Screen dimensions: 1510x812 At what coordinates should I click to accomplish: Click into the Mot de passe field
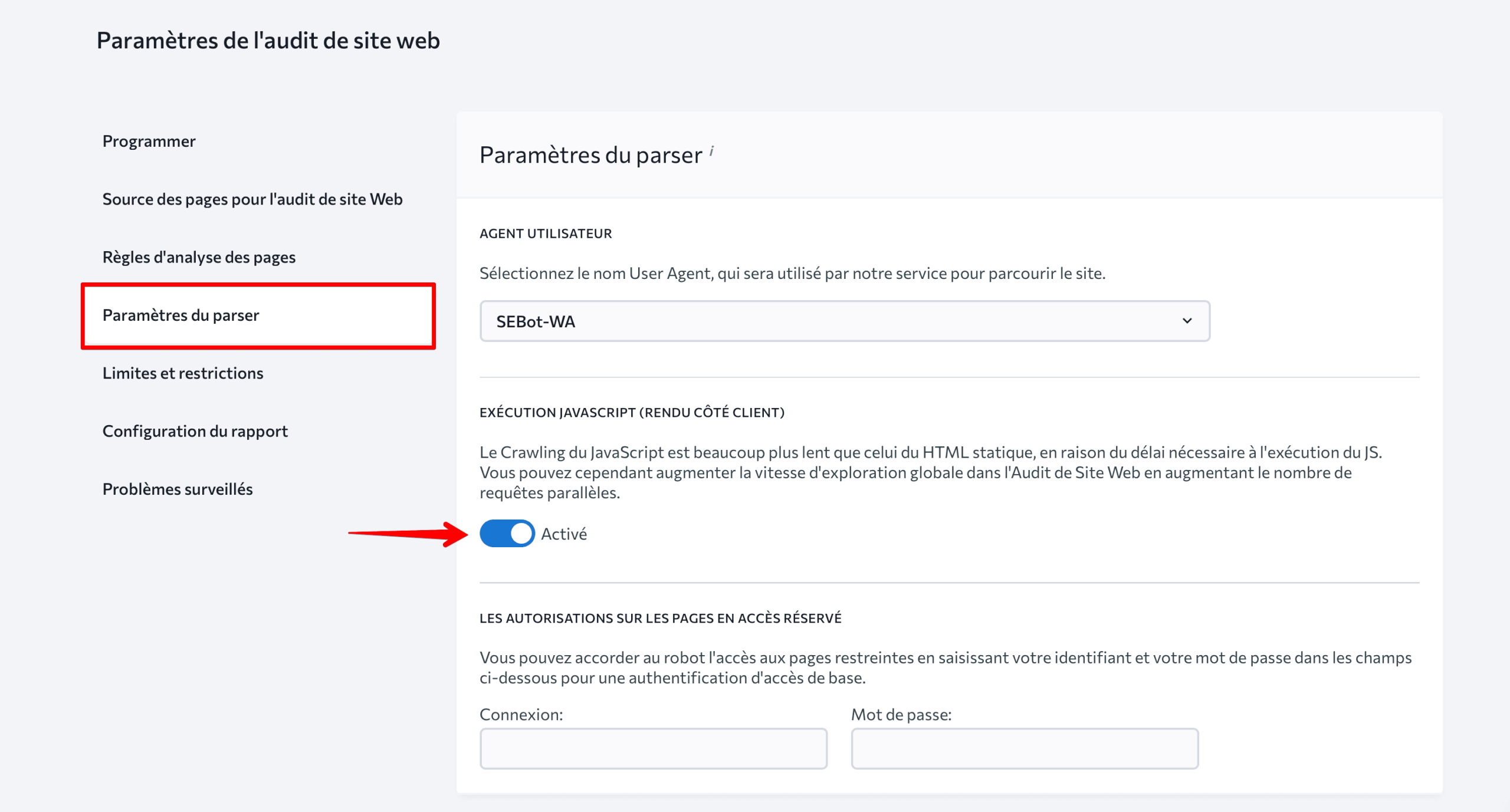click(x=1024, y=748)
